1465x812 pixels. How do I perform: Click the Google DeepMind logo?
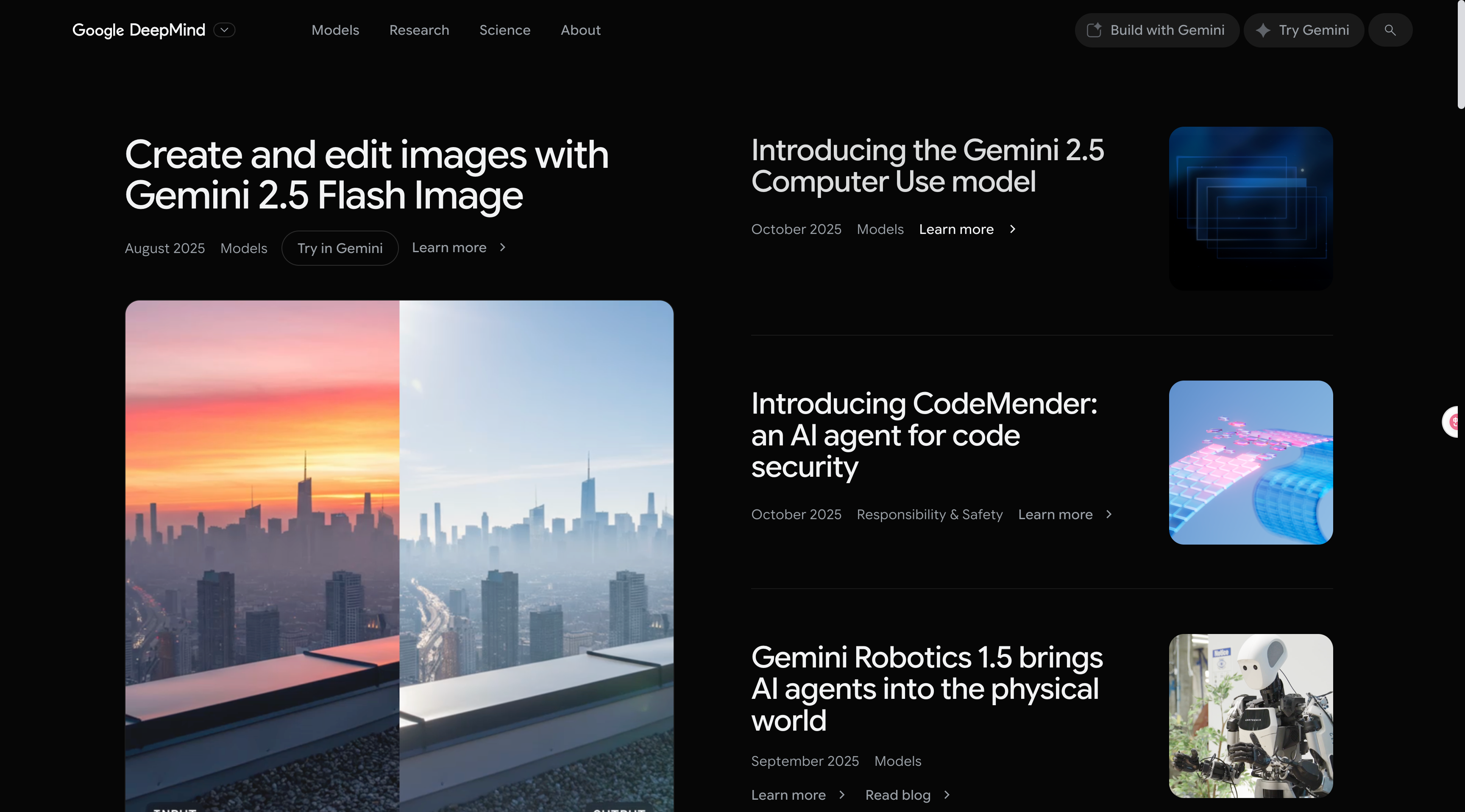pos(139,30)
